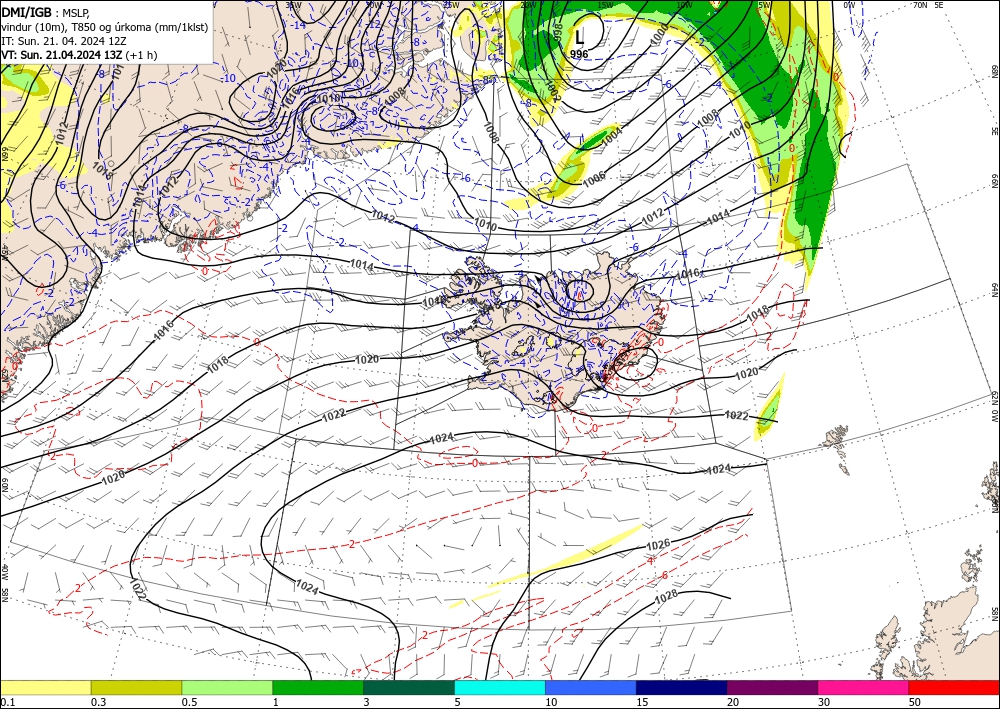Click the '50' legend scale value
Screen dimensions: 1000x709
coord(915,702)
